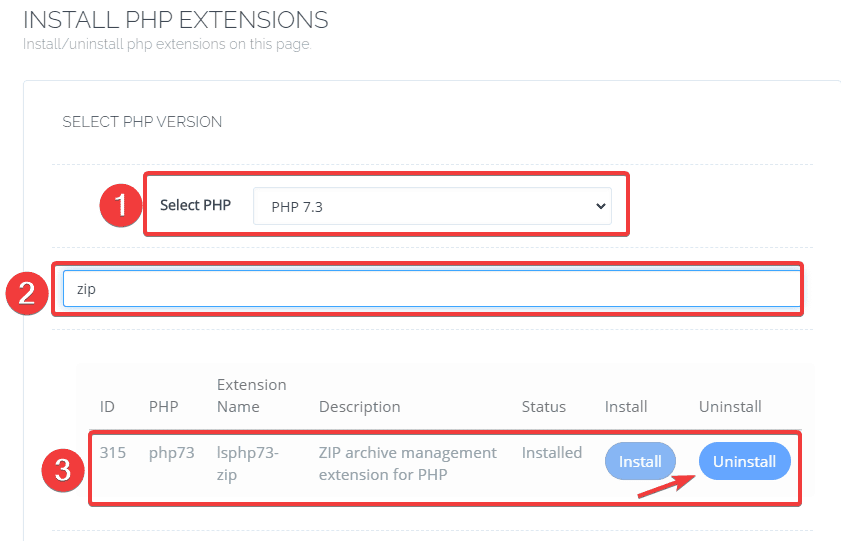The width and height of the screenshot is (841, 541).
Task: Click the red step 2 badge
Action: pos(26,291)
